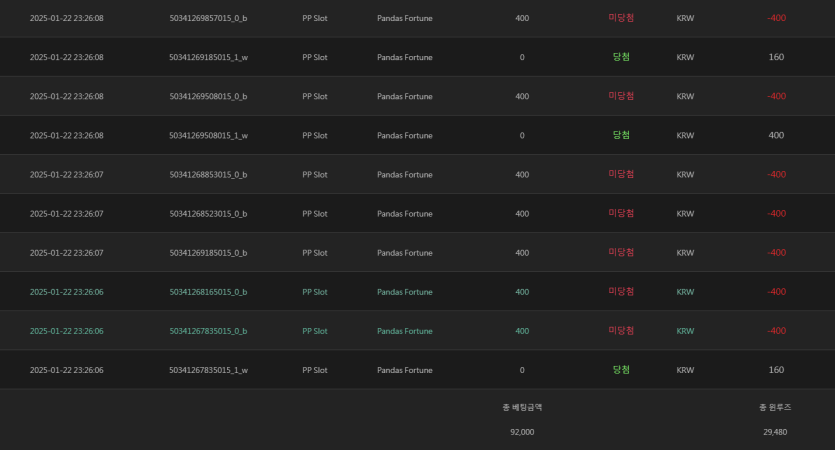The height and width of the screenshot is (450, 835).
Task: Click the 총 베팅금액 total label
Action: [522, 407]
